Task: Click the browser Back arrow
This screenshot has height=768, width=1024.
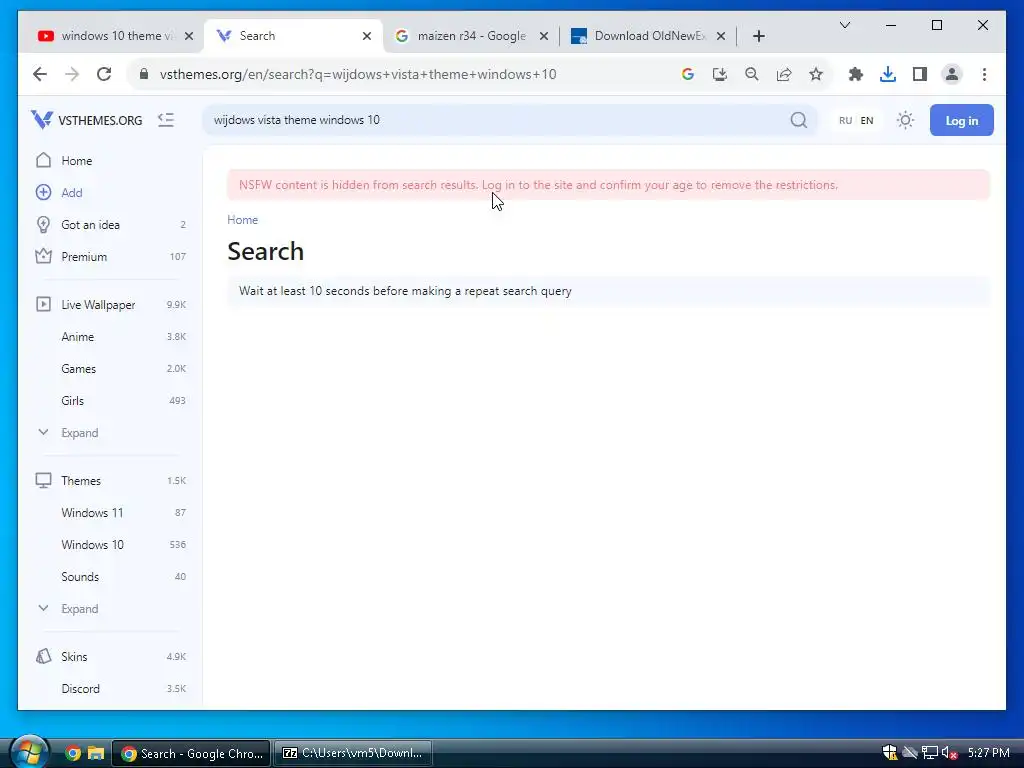Action: point(40,74)
